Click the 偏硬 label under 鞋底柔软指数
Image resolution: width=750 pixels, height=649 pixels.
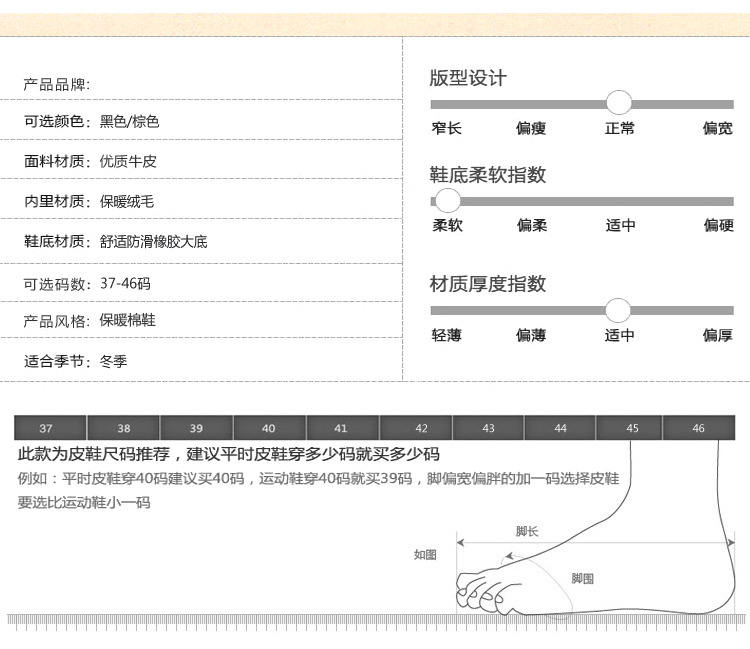click(x=718, y=226)
